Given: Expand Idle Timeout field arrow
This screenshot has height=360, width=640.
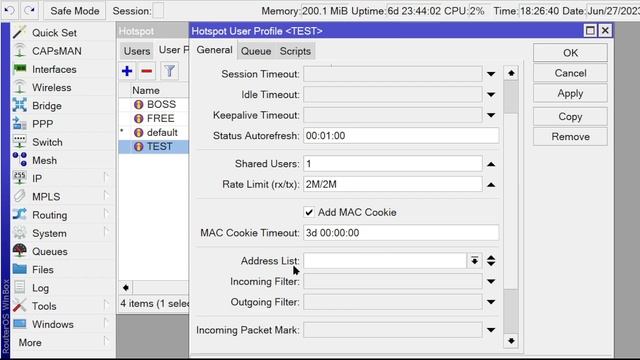Looking at the screenshot, I should tap(491, 95).
